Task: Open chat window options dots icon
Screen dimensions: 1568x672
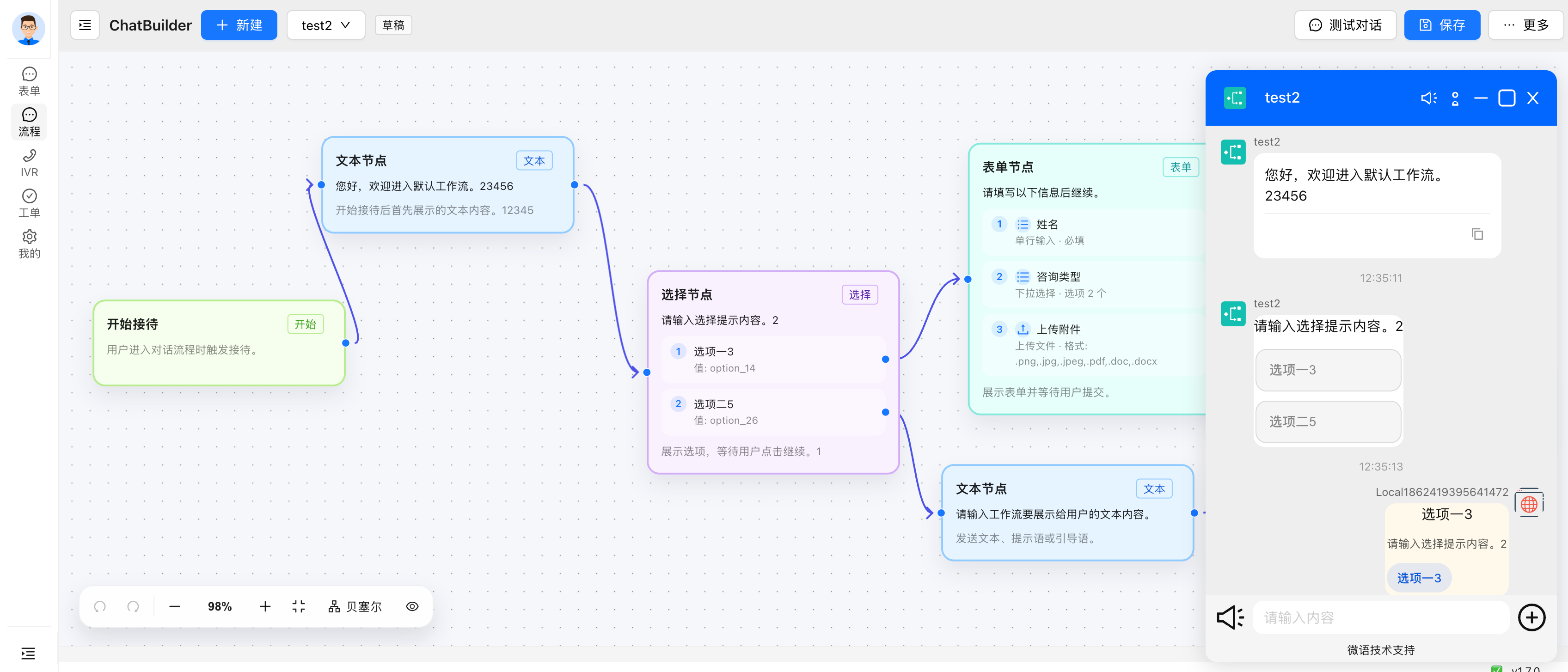Action: click(1455, 98)
